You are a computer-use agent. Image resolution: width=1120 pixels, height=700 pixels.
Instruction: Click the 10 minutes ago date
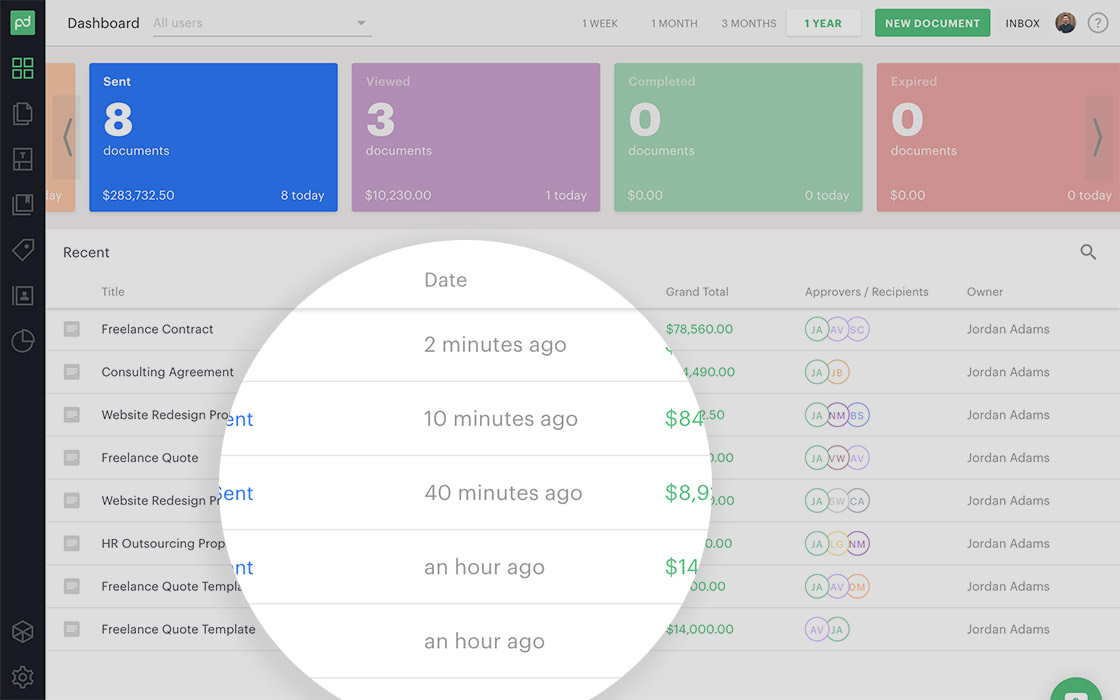coord(501,419)
